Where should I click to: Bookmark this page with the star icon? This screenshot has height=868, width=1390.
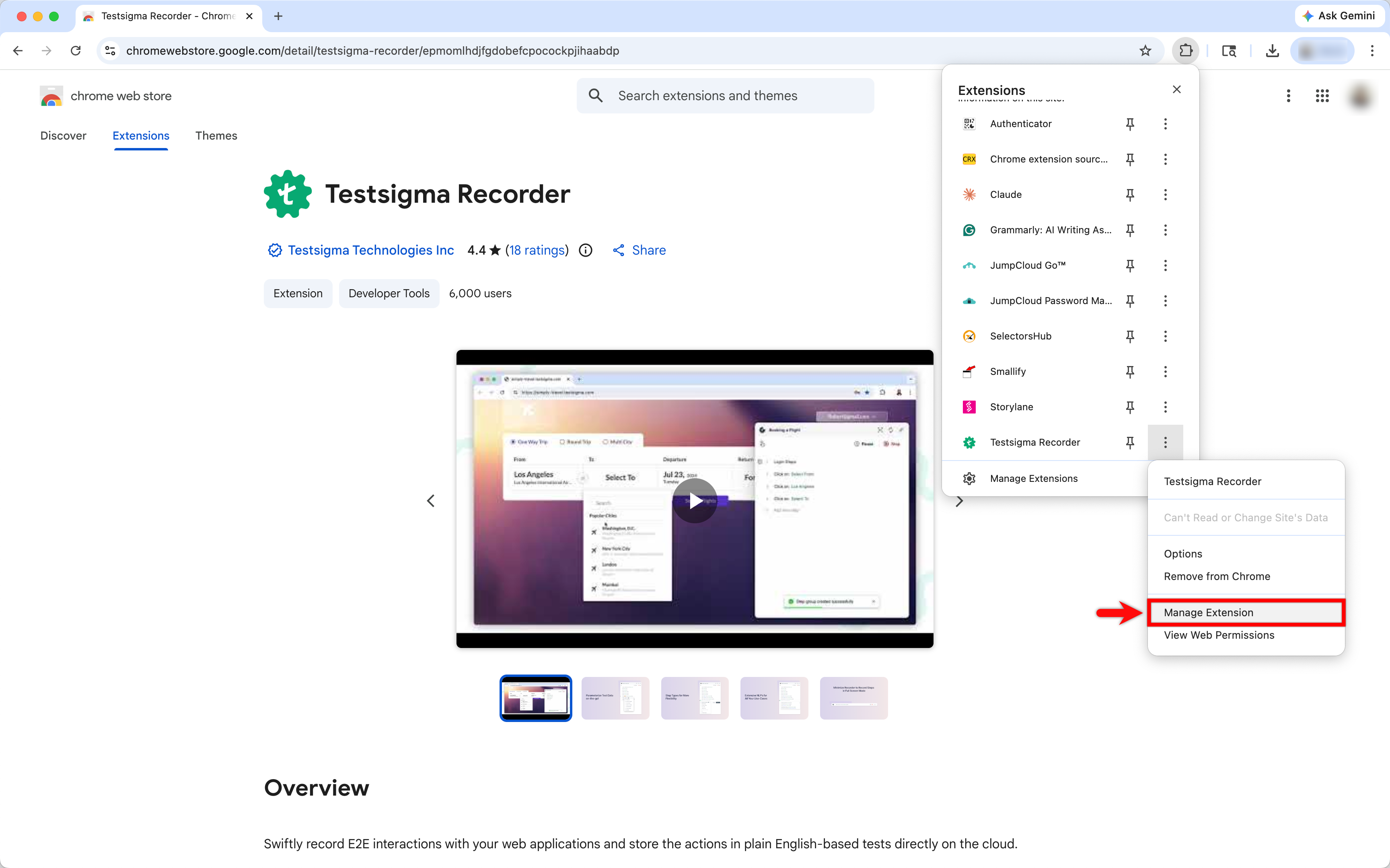point(1145,51)
